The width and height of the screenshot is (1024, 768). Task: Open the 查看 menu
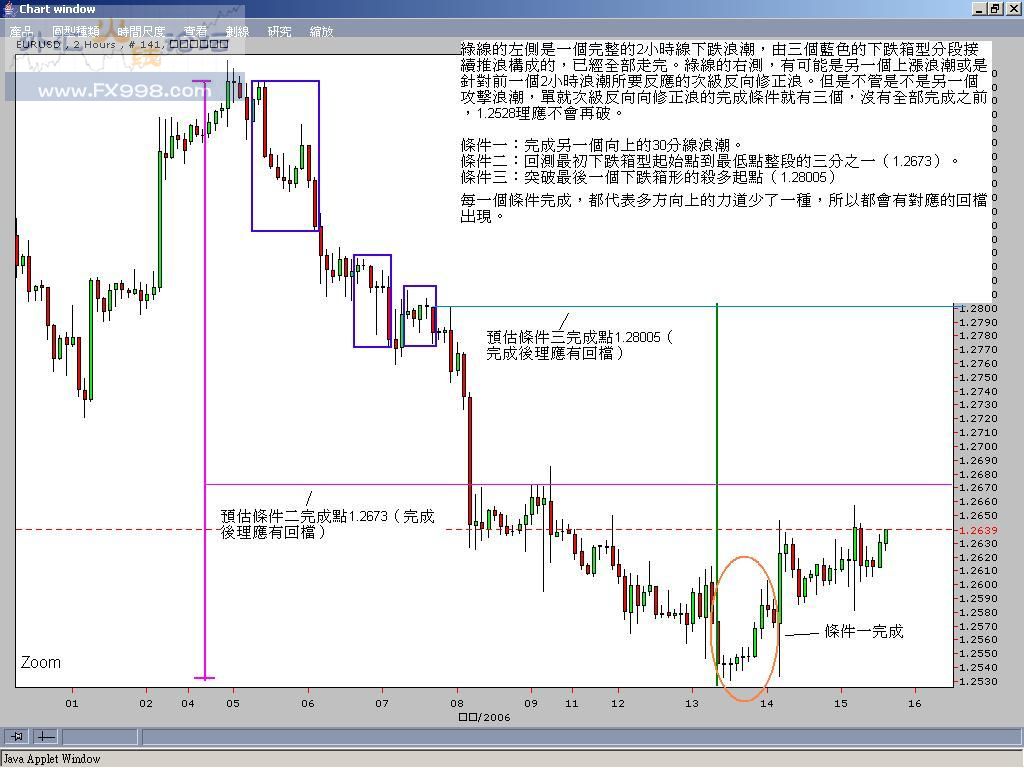tap(195, 31)
